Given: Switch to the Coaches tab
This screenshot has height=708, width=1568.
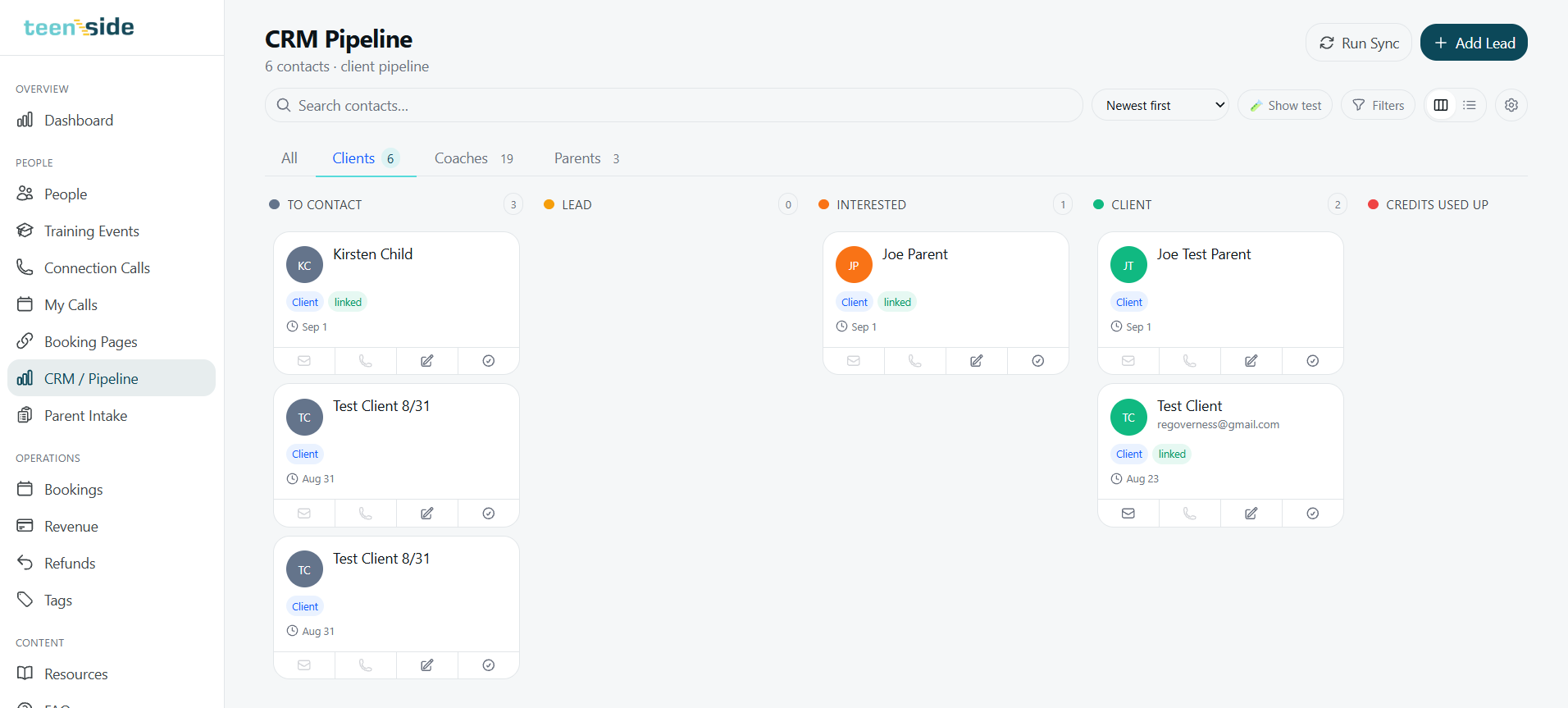Looking at the screenshot, I should 474,158.
